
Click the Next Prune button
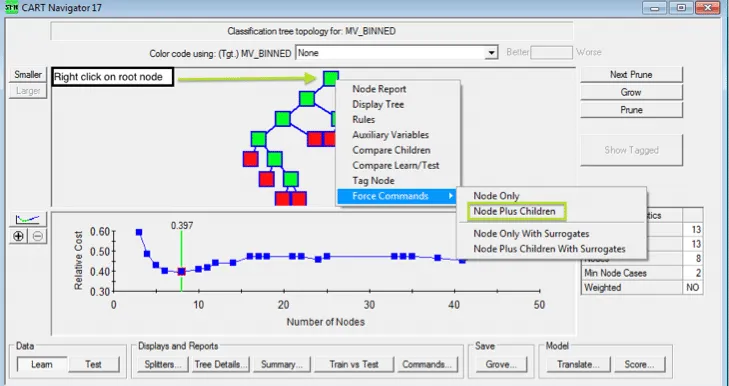pyautogui.click(x=631, y=74)
